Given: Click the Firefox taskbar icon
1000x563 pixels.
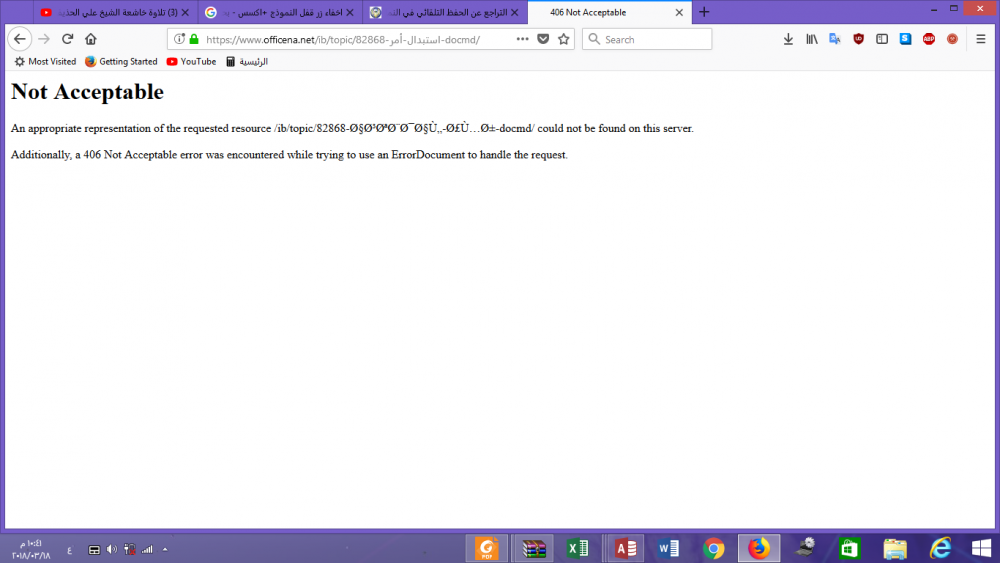Looking at the screenshot, I should tap(759, 548).
